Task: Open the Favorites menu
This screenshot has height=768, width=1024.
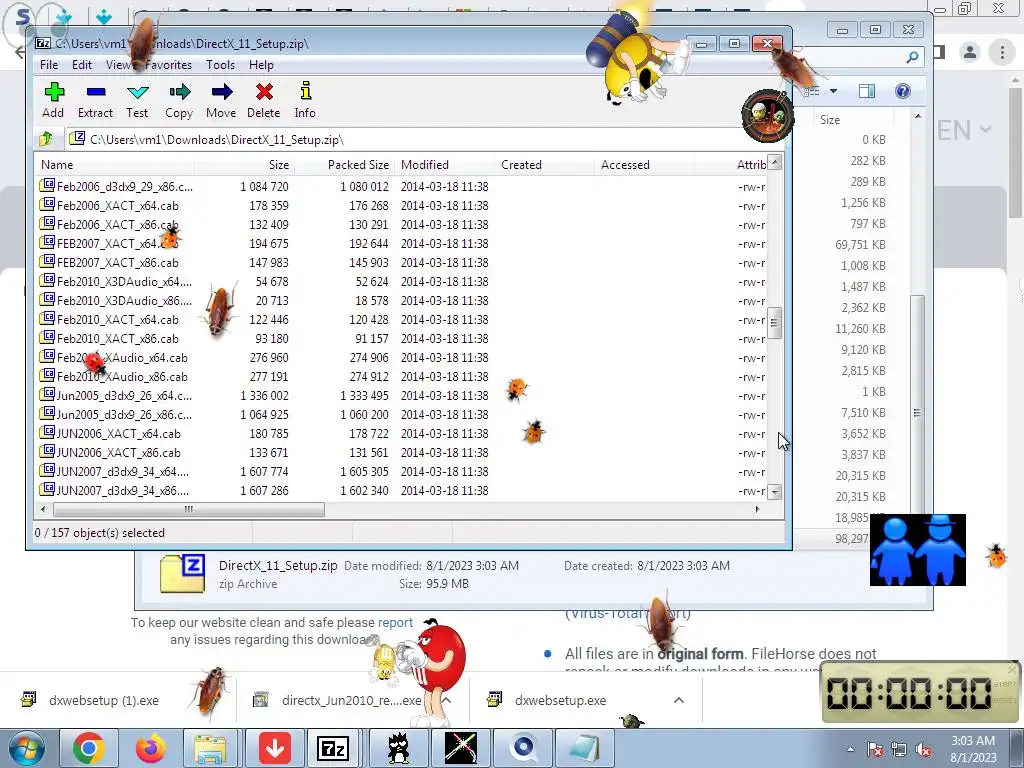Action: [x=168, y=65]
